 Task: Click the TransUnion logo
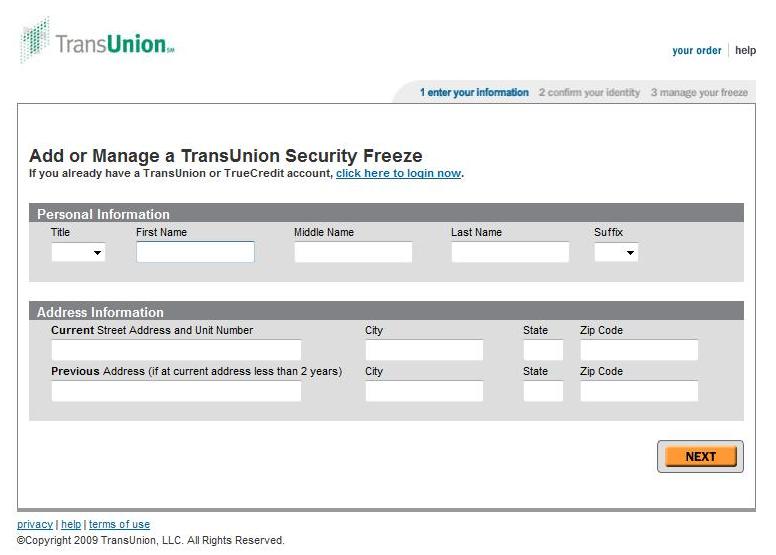pyautogui.click(x=97, y=41)
